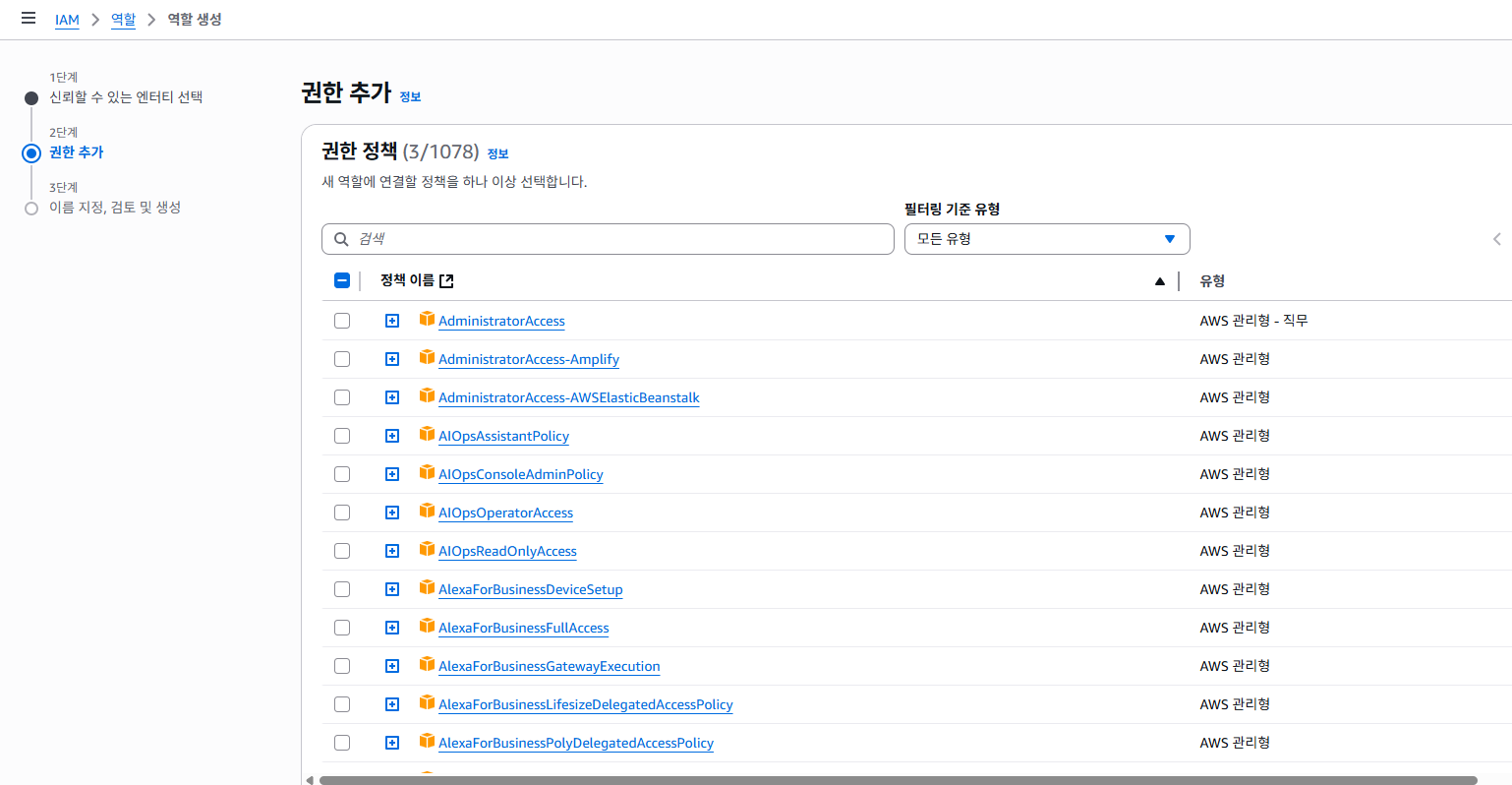The width and height of the screenshot is (1512, 785).
Task: Click the policy icon beside AdministratorAccess-Amplify
Action: (427, 357)
